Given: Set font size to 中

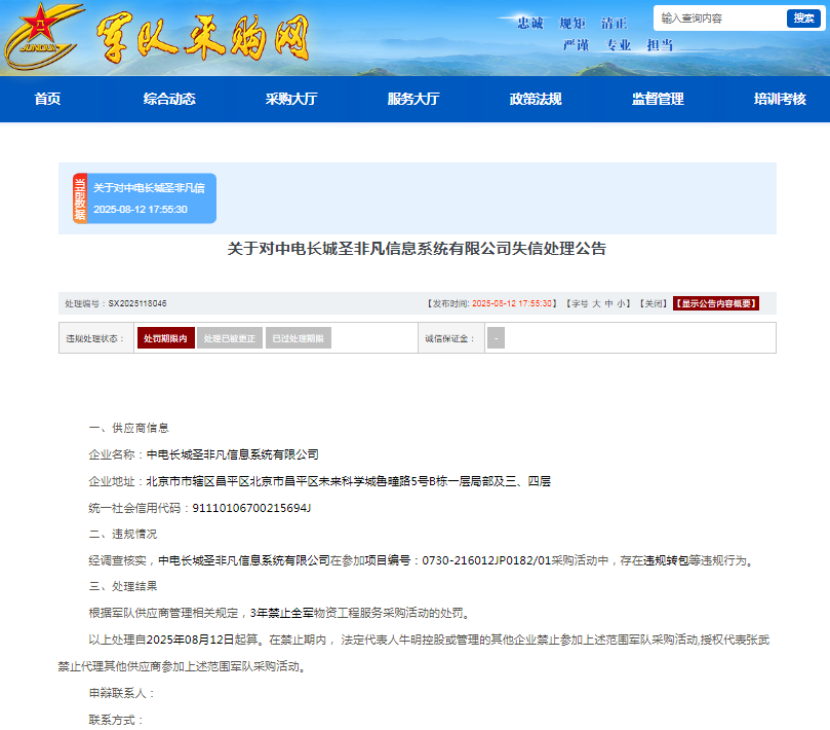Looking at the screenshot, I should 609,304.
